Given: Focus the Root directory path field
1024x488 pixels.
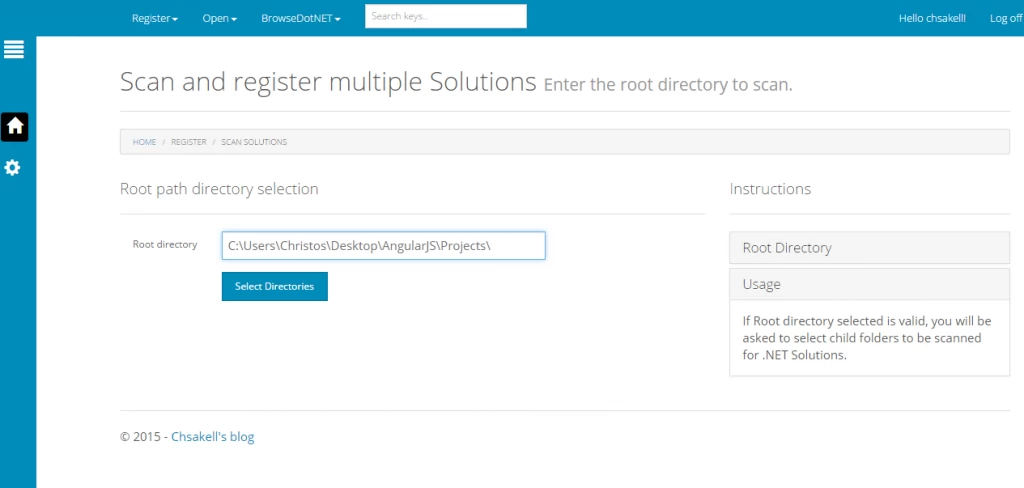Looking at the screenshot, I should 383,245.
